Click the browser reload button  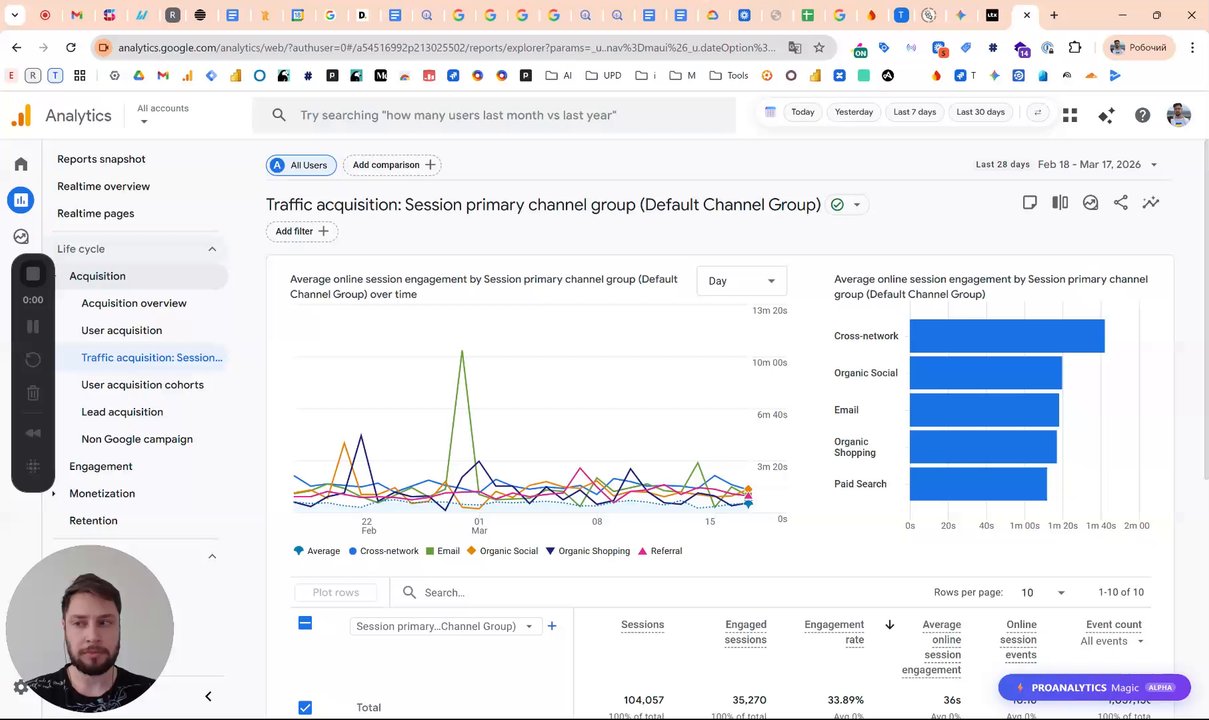pos(70,48)
